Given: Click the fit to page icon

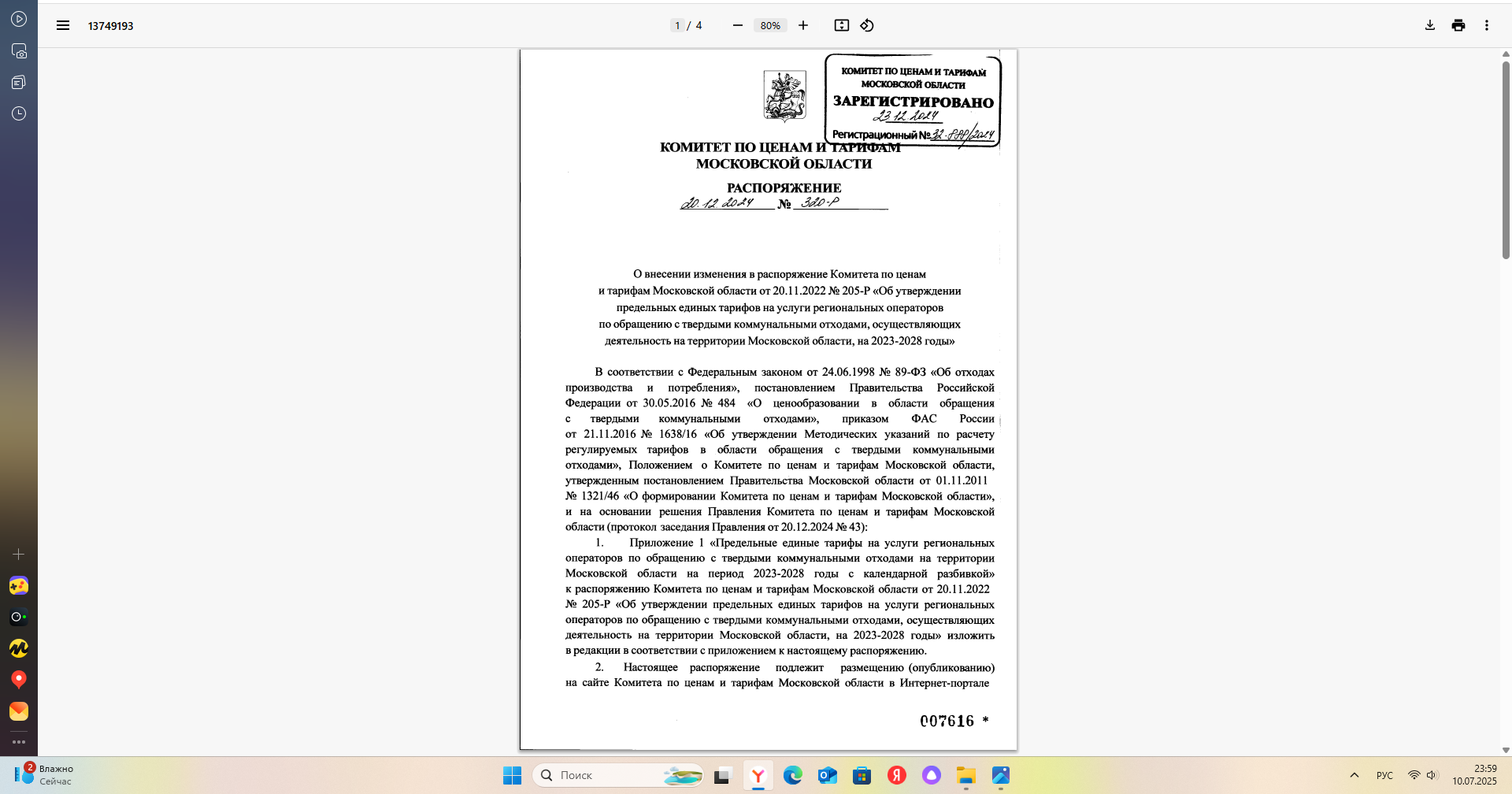Looking at the screenshot, I should (x=841, y=25).
